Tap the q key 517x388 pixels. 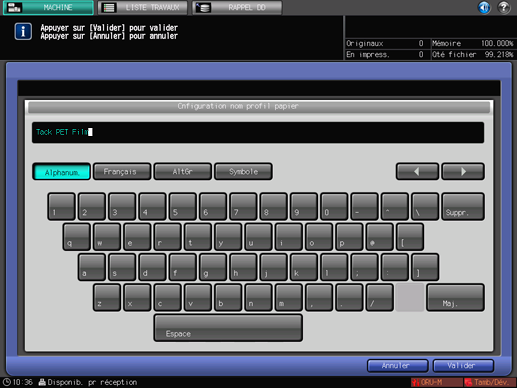pos(77,237)
